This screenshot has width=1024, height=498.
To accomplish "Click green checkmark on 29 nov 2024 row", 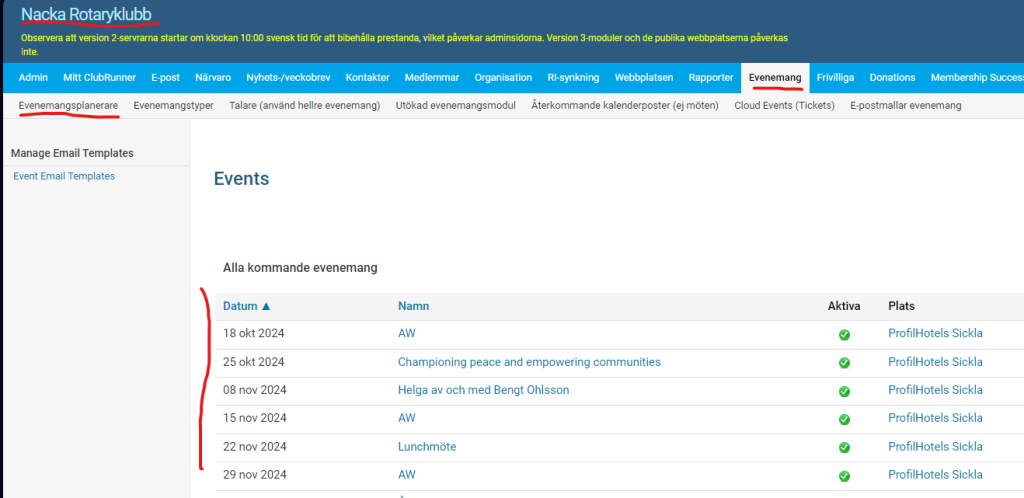I will (x=844, y=475).
